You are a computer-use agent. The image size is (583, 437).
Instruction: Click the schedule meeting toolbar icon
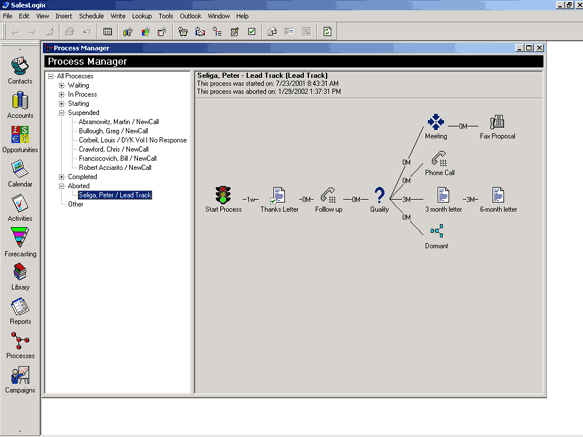[x=200, y=32]
